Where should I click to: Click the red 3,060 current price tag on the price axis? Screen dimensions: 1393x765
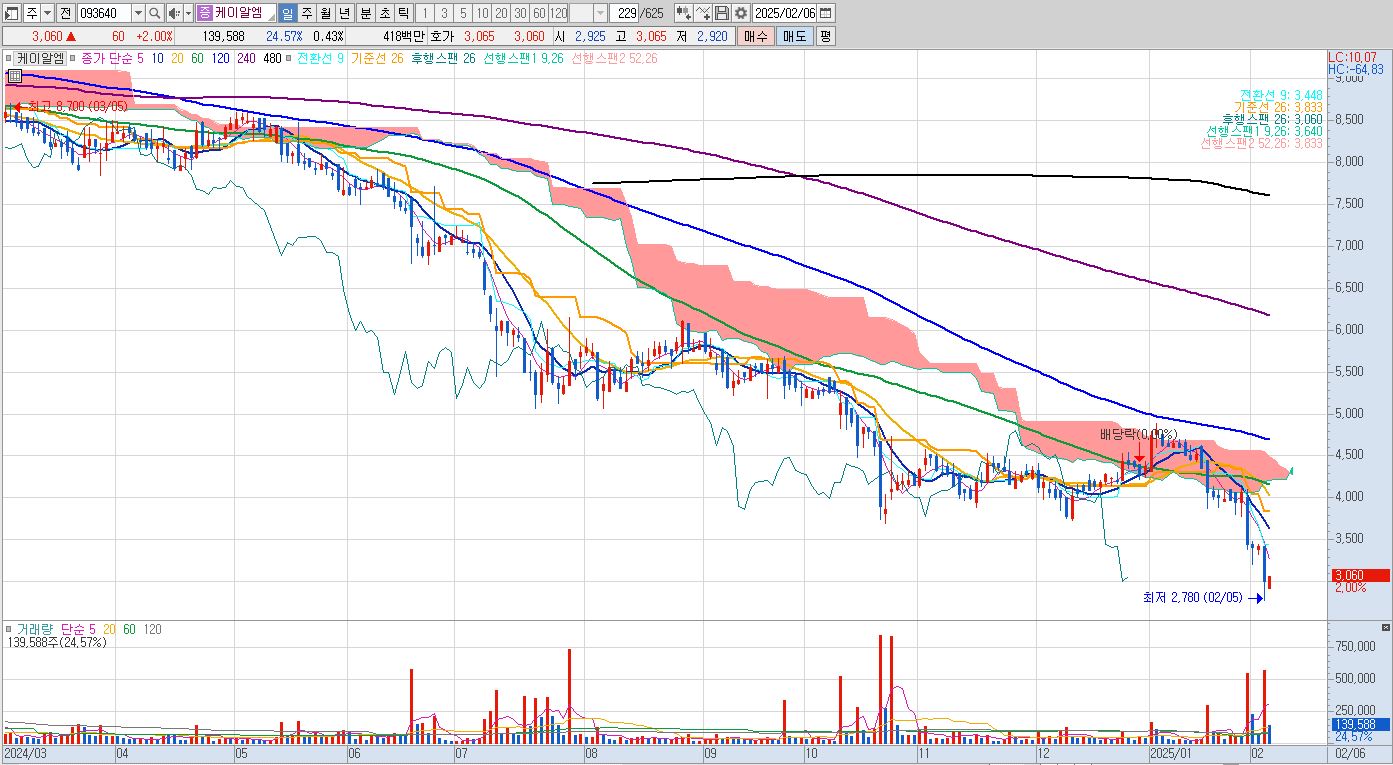(x=1360, y=575)
